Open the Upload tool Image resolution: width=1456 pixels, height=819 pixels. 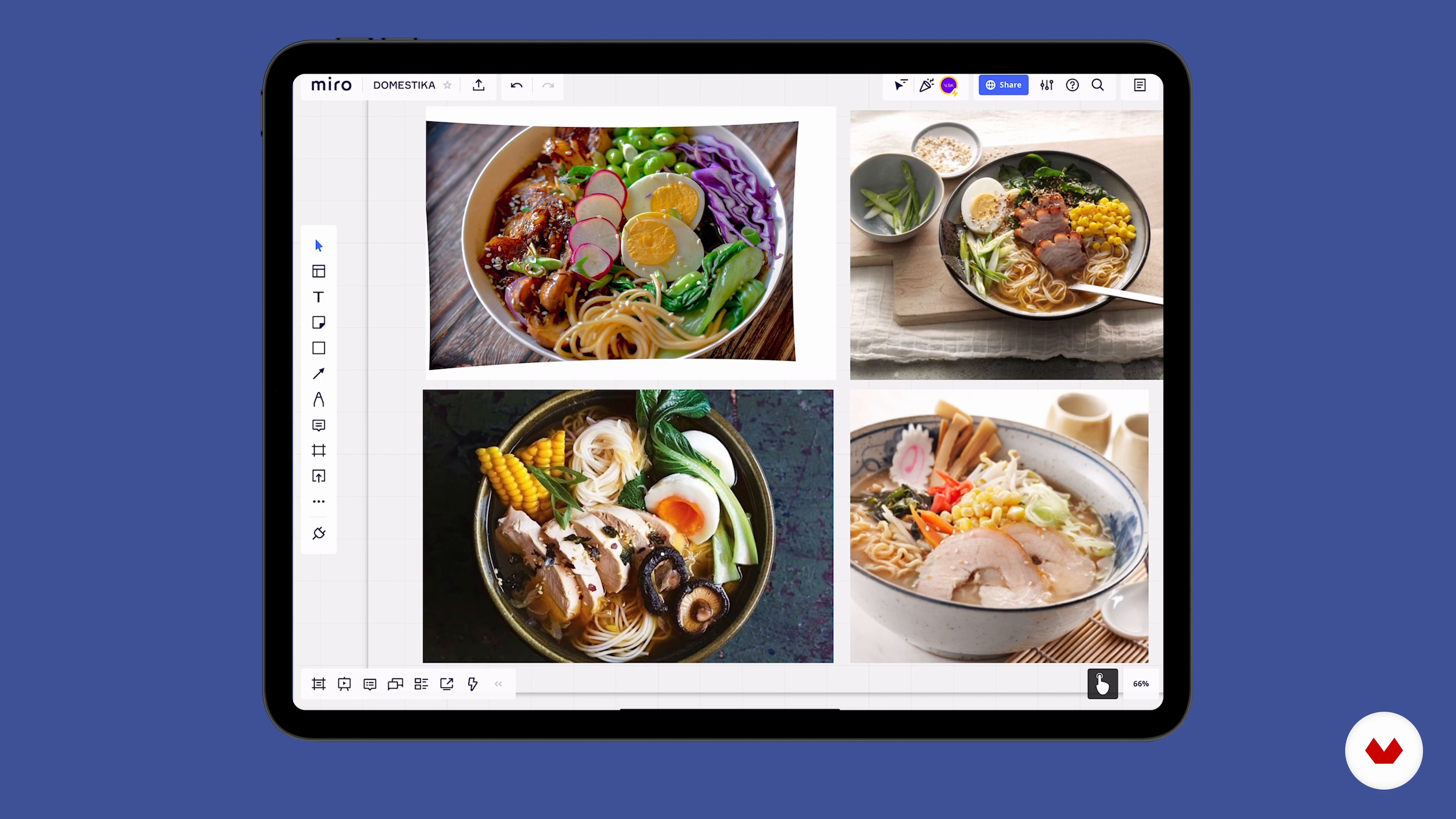(x=319, y=476)
